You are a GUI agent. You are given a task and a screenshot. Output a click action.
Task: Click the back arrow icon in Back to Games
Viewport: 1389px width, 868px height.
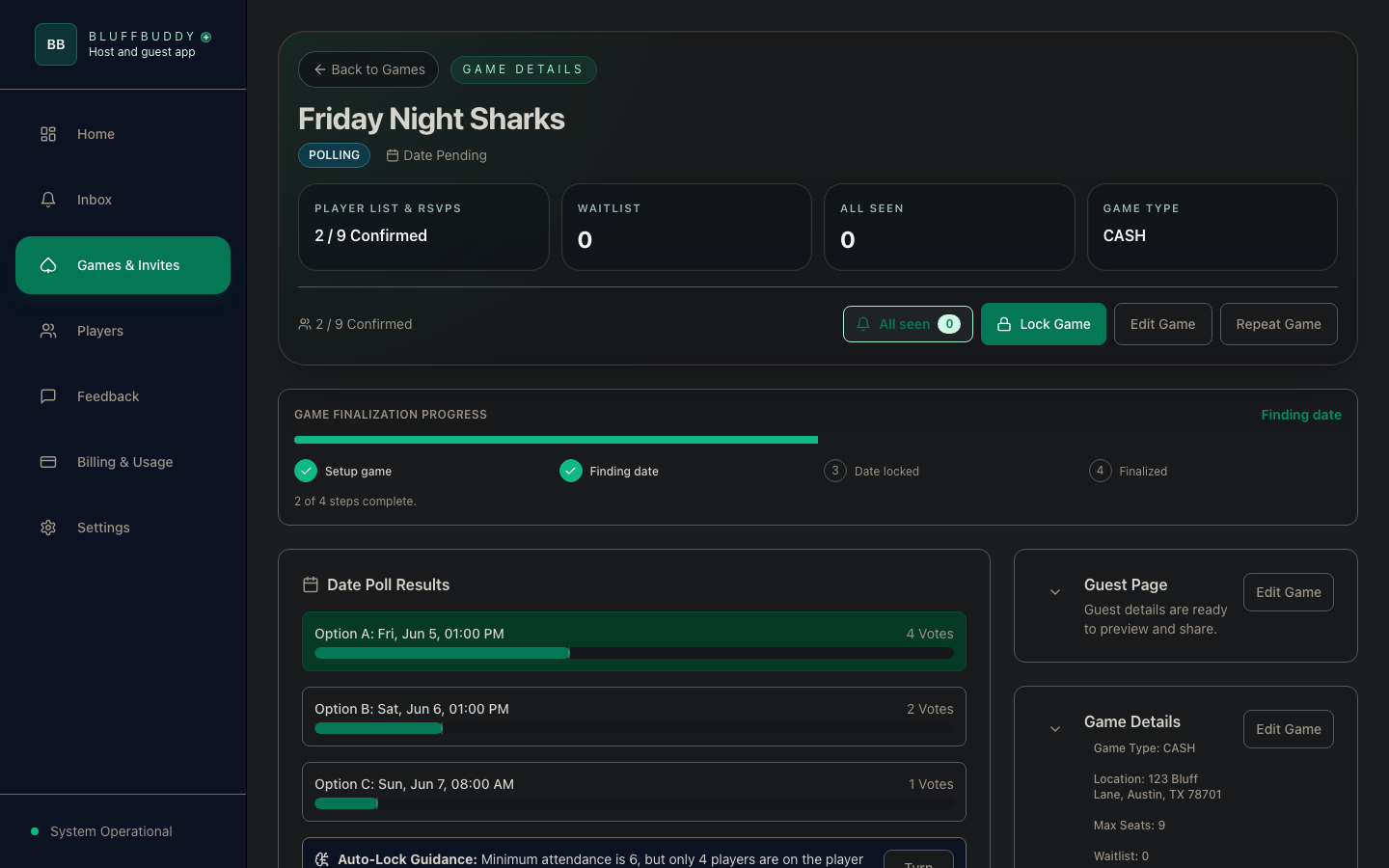click(x=319, y=69)
